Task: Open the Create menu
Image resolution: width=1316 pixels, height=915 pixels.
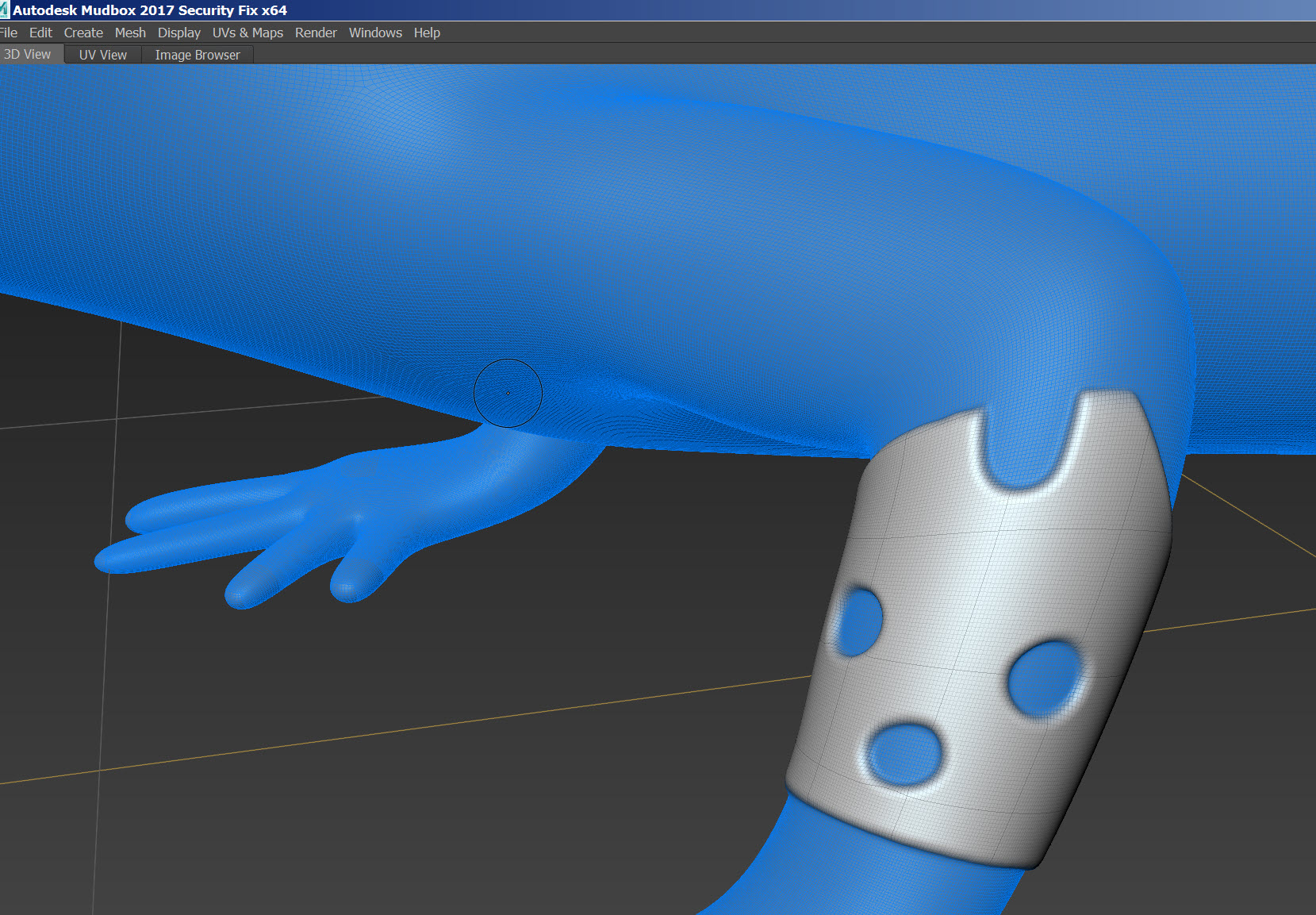Action: point(83,33)
